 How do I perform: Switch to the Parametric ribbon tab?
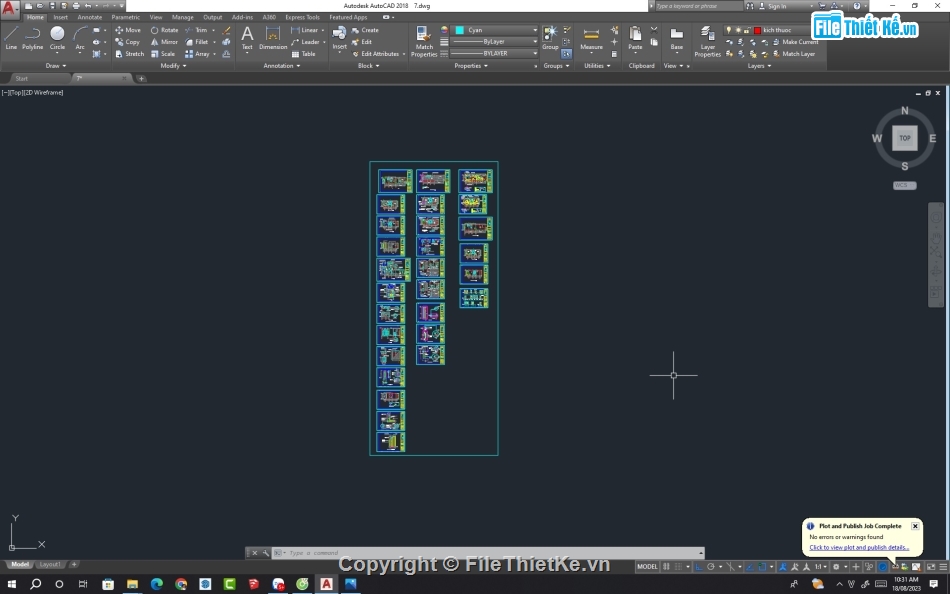tap(125, 17)
